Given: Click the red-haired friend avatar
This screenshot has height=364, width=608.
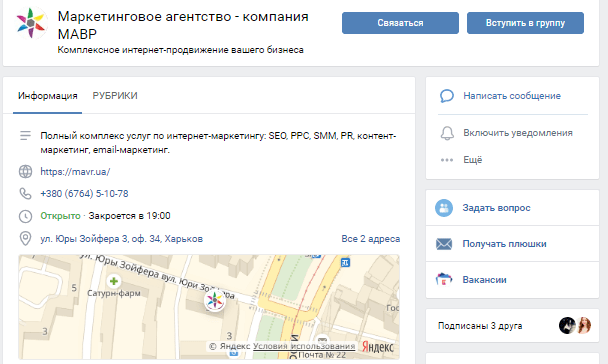Looking at the screenshot, I should [584, 326].
